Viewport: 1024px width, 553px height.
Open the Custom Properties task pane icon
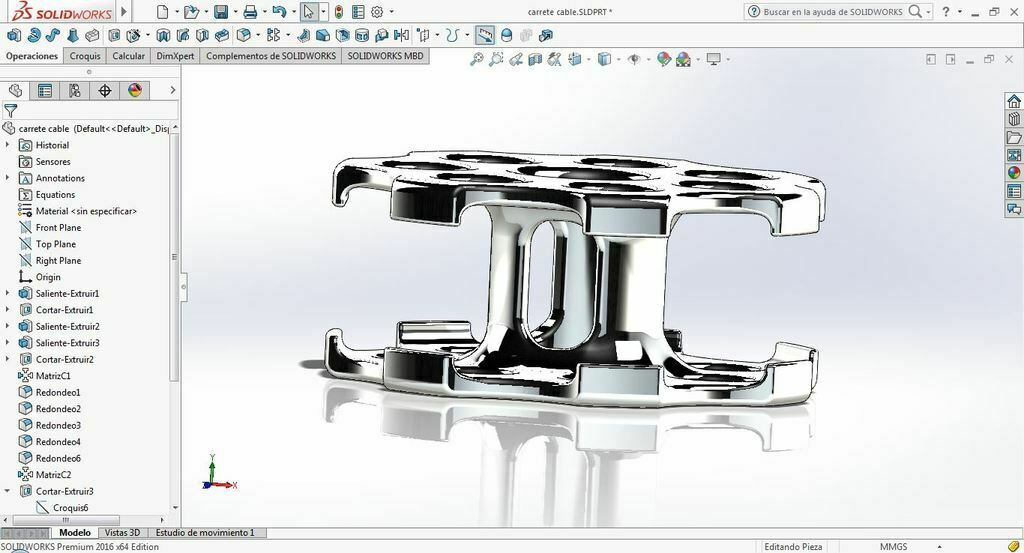1014,191
